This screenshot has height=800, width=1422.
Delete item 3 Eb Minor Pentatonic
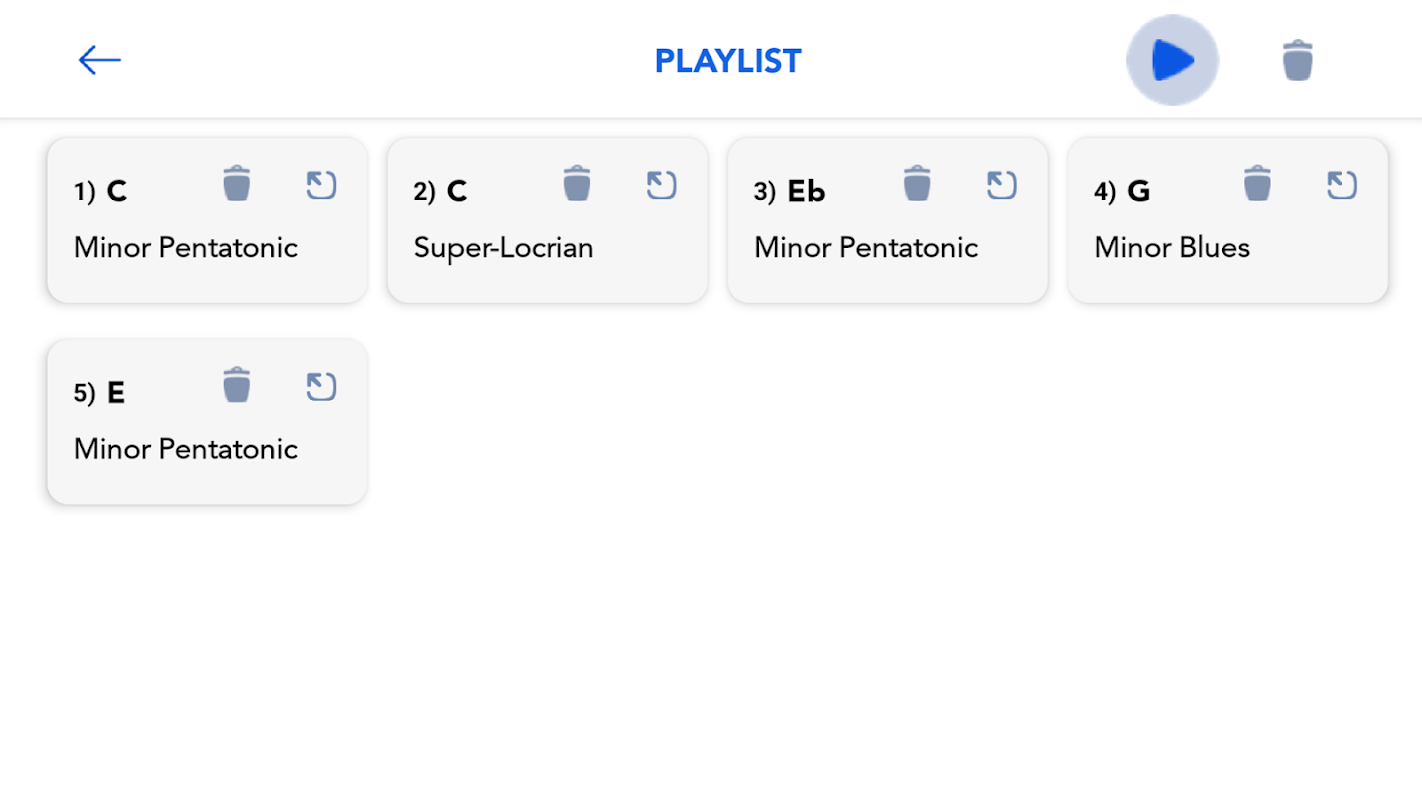pos(917,184)
